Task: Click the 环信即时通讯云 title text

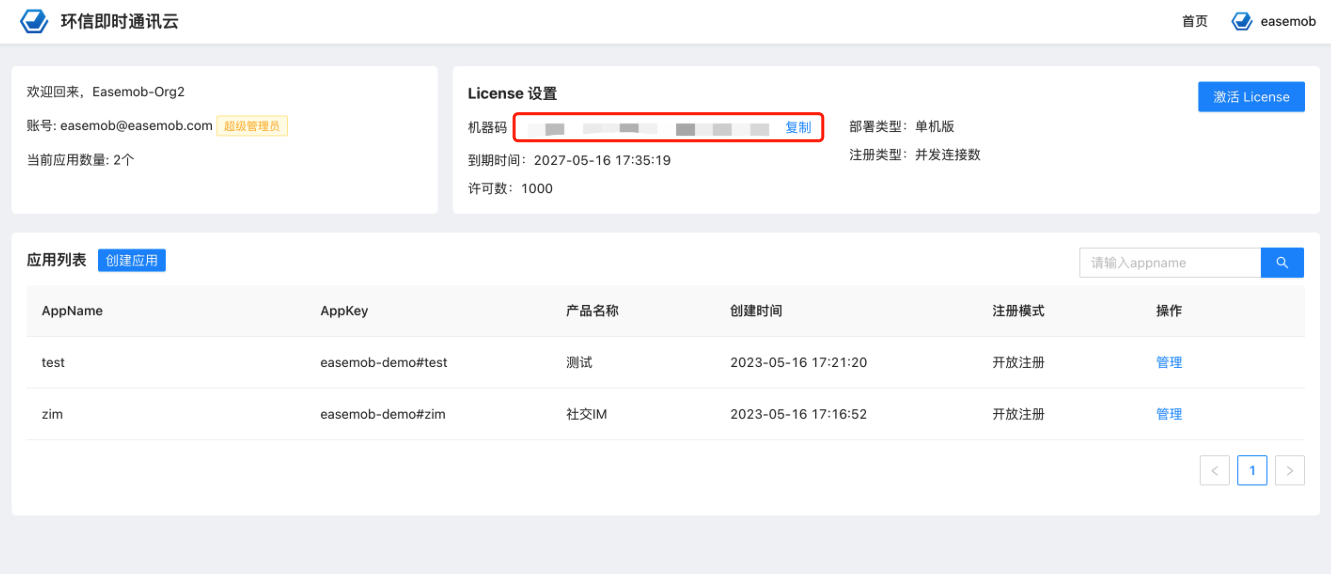Action: (119, 21)
